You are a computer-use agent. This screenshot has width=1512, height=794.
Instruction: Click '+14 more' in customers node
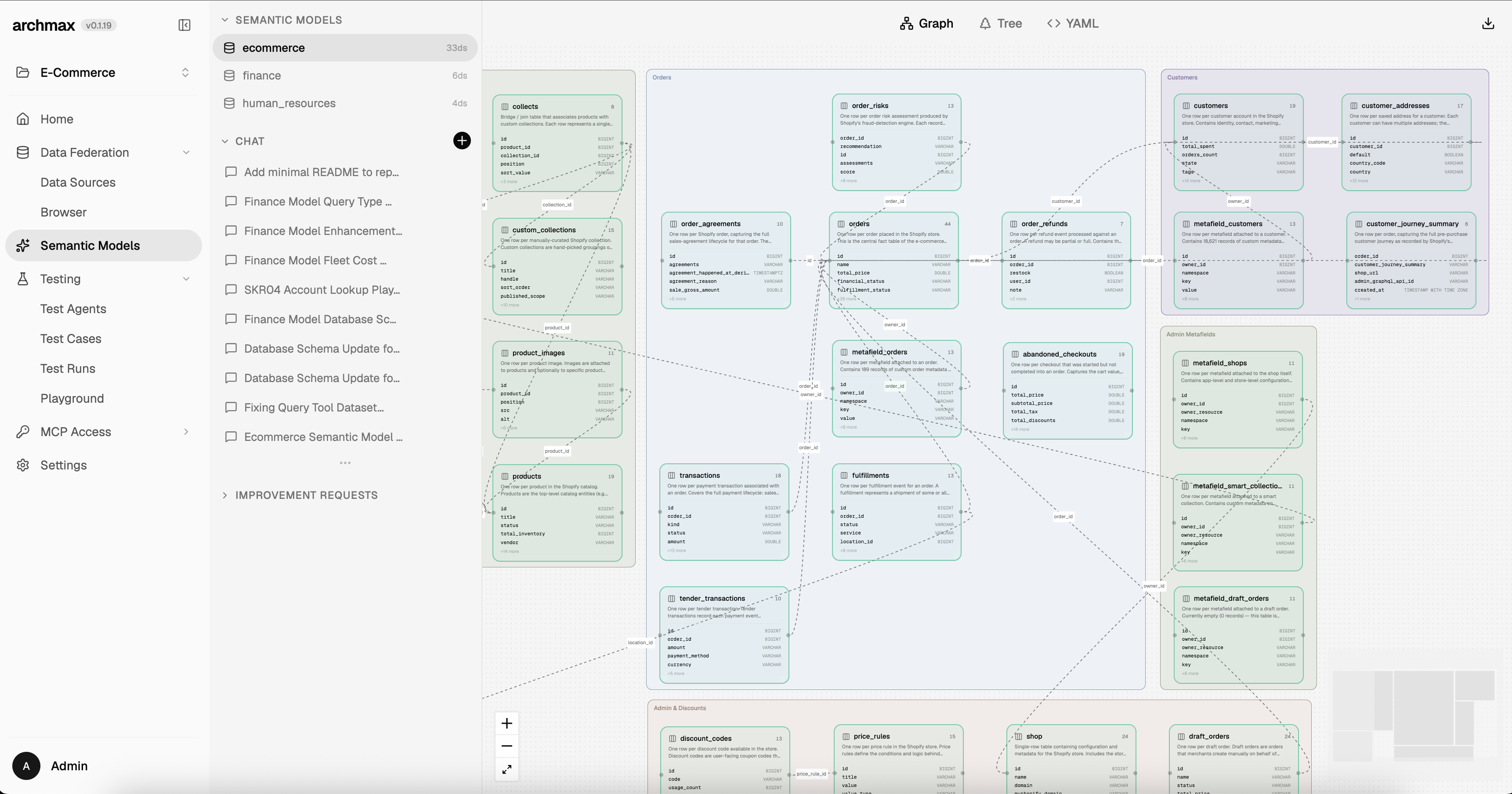[1191, 181]
